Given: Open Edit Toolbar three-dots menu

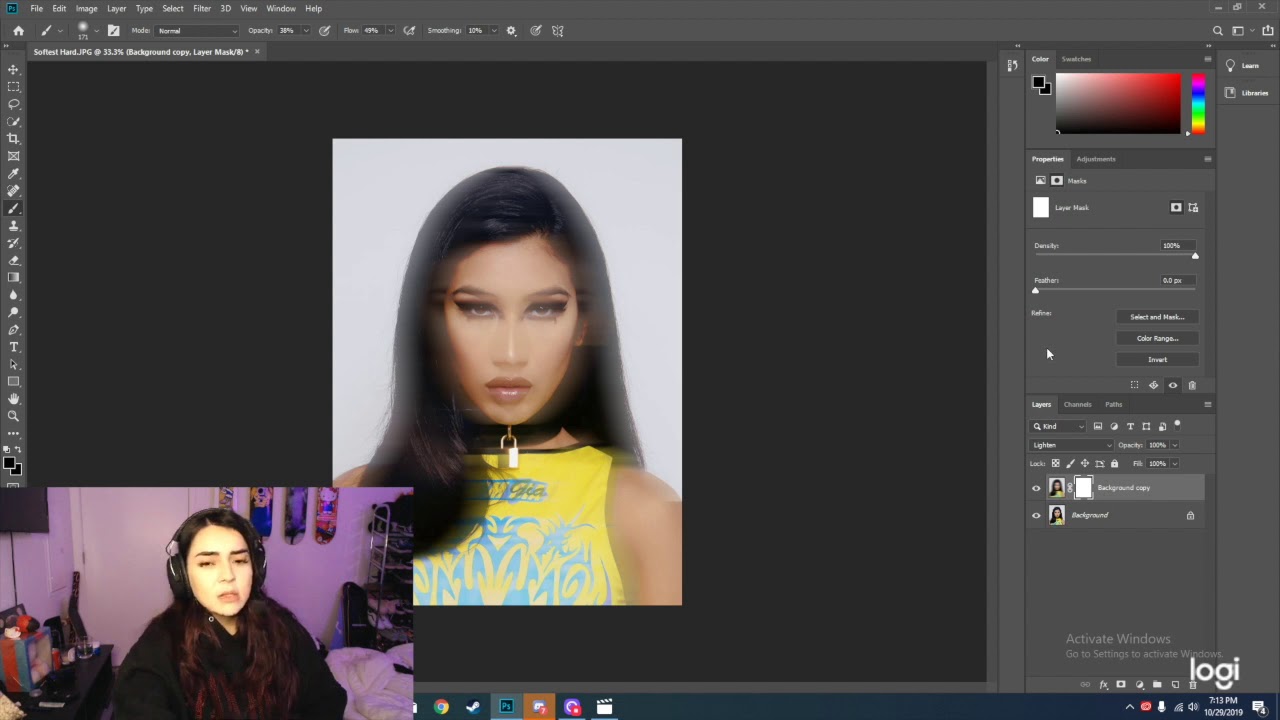Looking at the screenshot, I should [14, 433].
